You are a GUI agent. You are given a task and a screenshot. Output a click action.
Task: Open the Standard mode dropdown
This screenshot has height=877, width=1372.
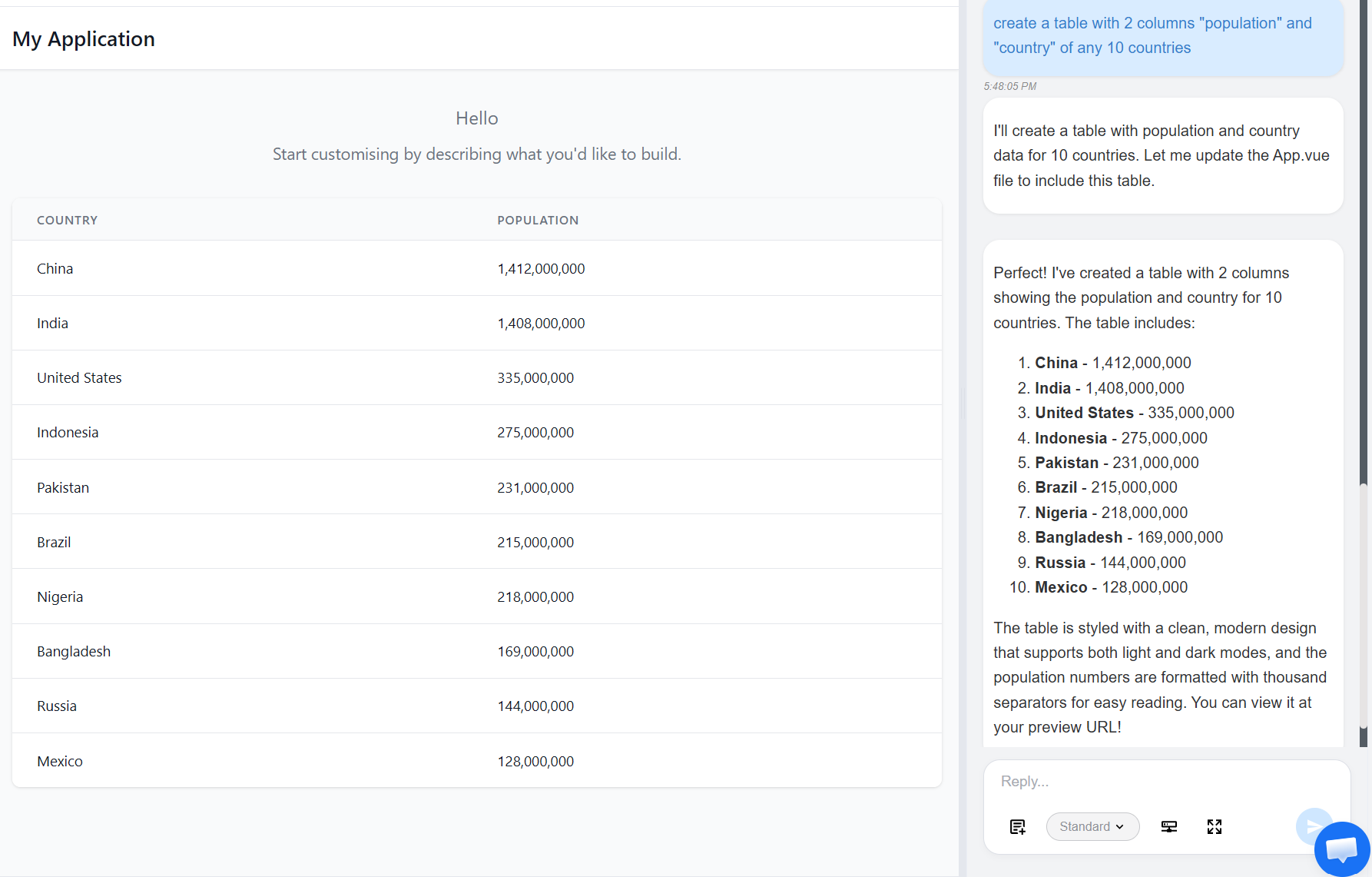pyautogui.click(x=1092, y=826)
